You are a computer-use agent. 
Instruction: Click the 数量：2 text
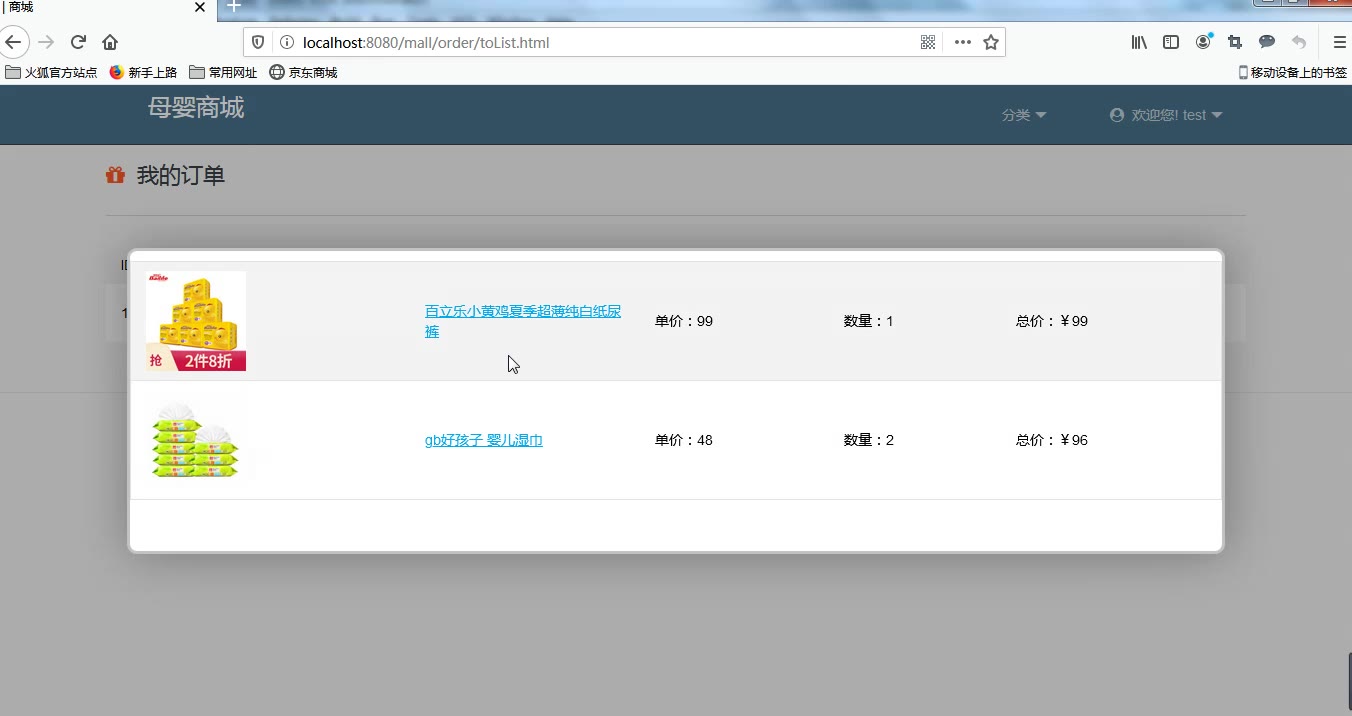(869, 440)
